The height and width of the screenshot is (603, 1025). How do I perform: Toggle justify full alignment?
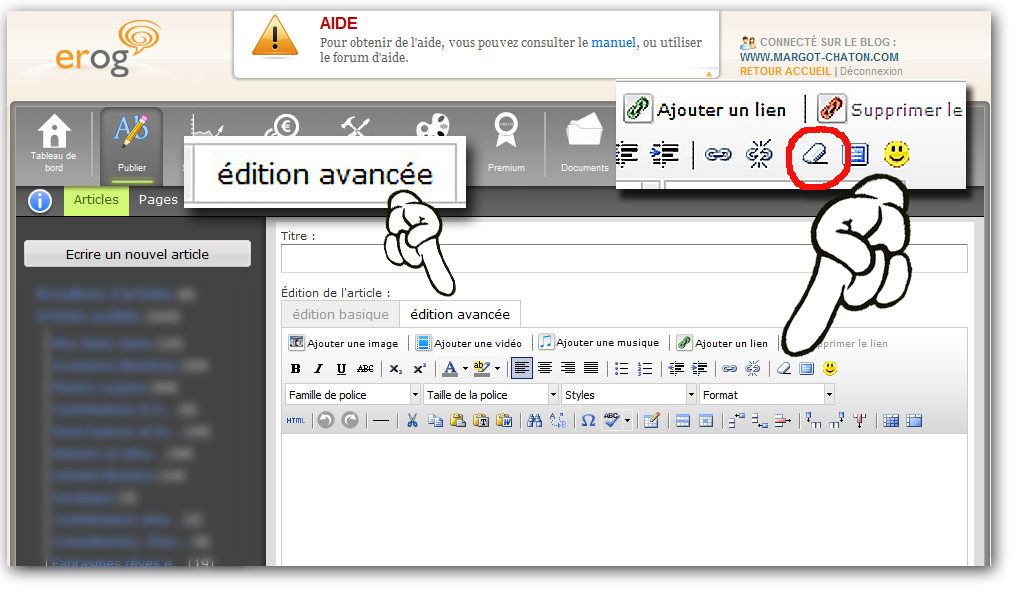(x=591, y=368)
